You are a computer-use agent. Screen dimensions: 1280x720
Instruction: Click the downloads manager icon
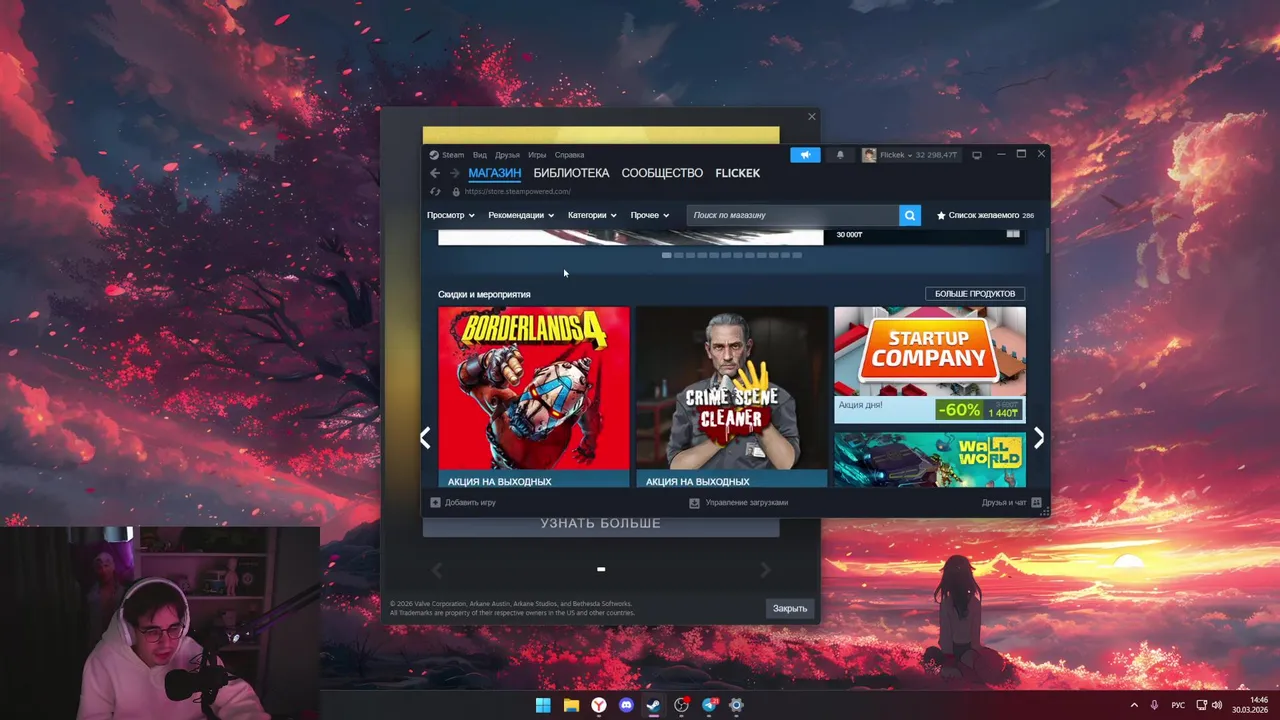(694, 503)
